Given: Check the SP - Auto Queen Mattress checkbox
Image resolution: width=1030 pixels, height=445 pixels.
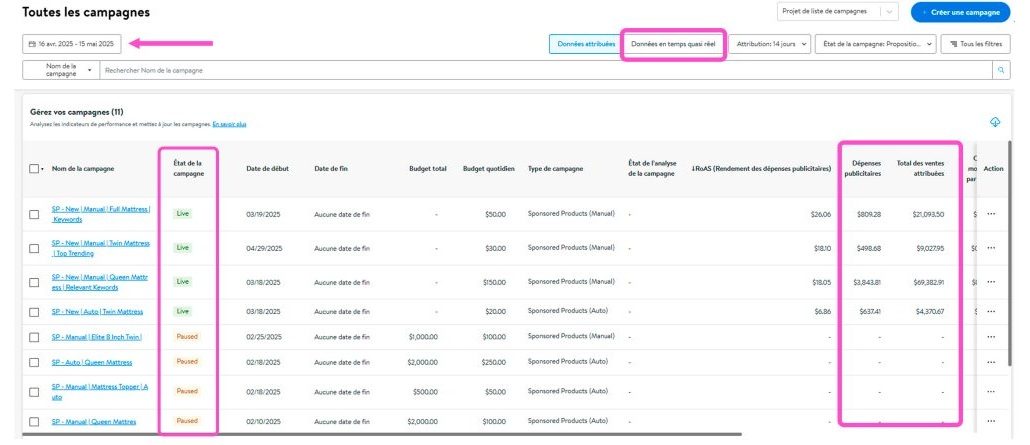Looking at the screenshot, I should tap(34, 362).
